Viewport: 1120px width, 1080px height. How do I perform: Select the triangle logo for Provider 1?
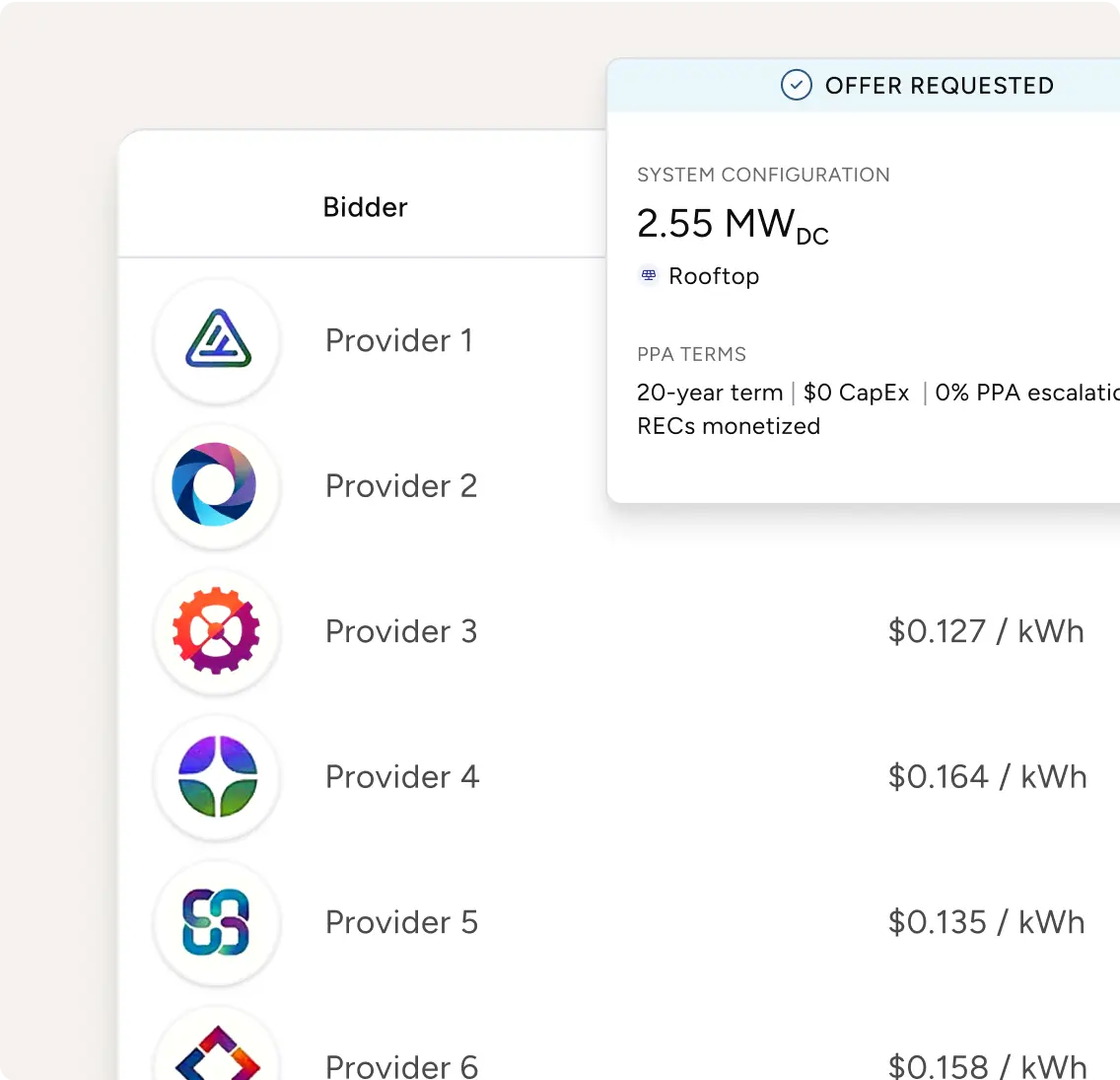216,339
